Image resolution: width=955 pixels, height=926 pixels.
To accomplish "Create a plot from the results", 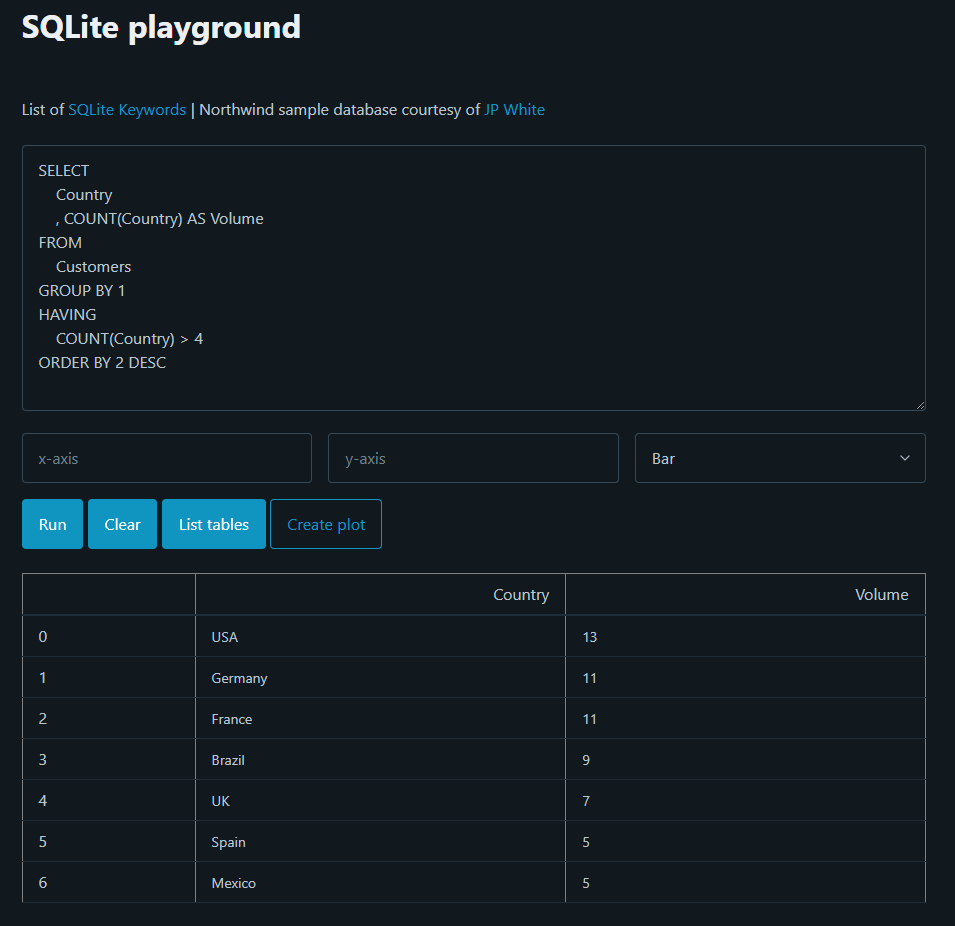I will pos(325,523).
